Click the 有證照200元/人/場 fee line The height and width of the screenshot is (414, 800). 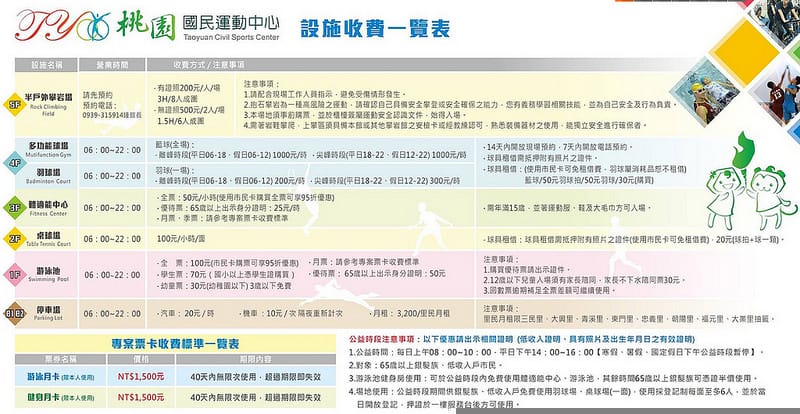(188, 88)
